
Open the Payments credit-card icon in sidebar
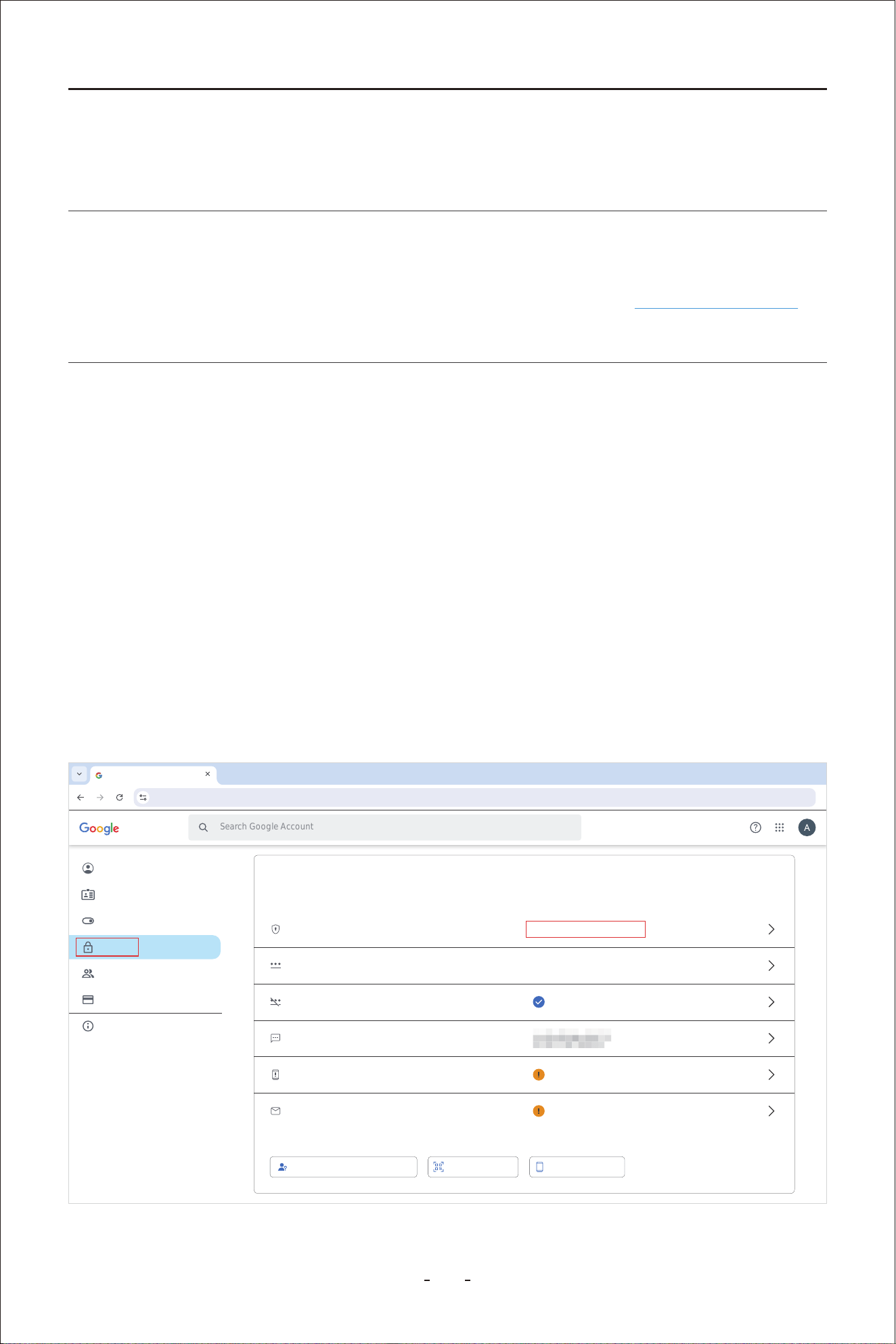(88, 999)
